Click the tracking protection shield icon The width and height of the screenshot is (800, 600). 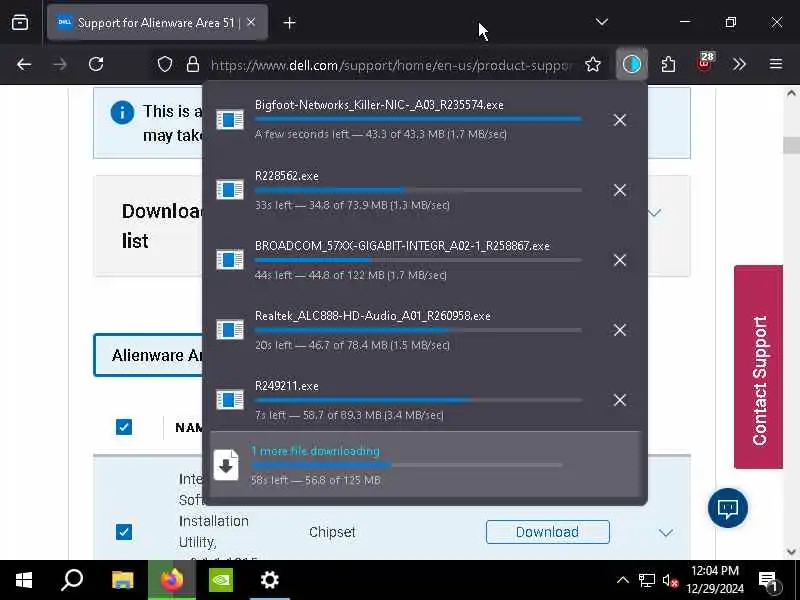(x=164, y=64)
